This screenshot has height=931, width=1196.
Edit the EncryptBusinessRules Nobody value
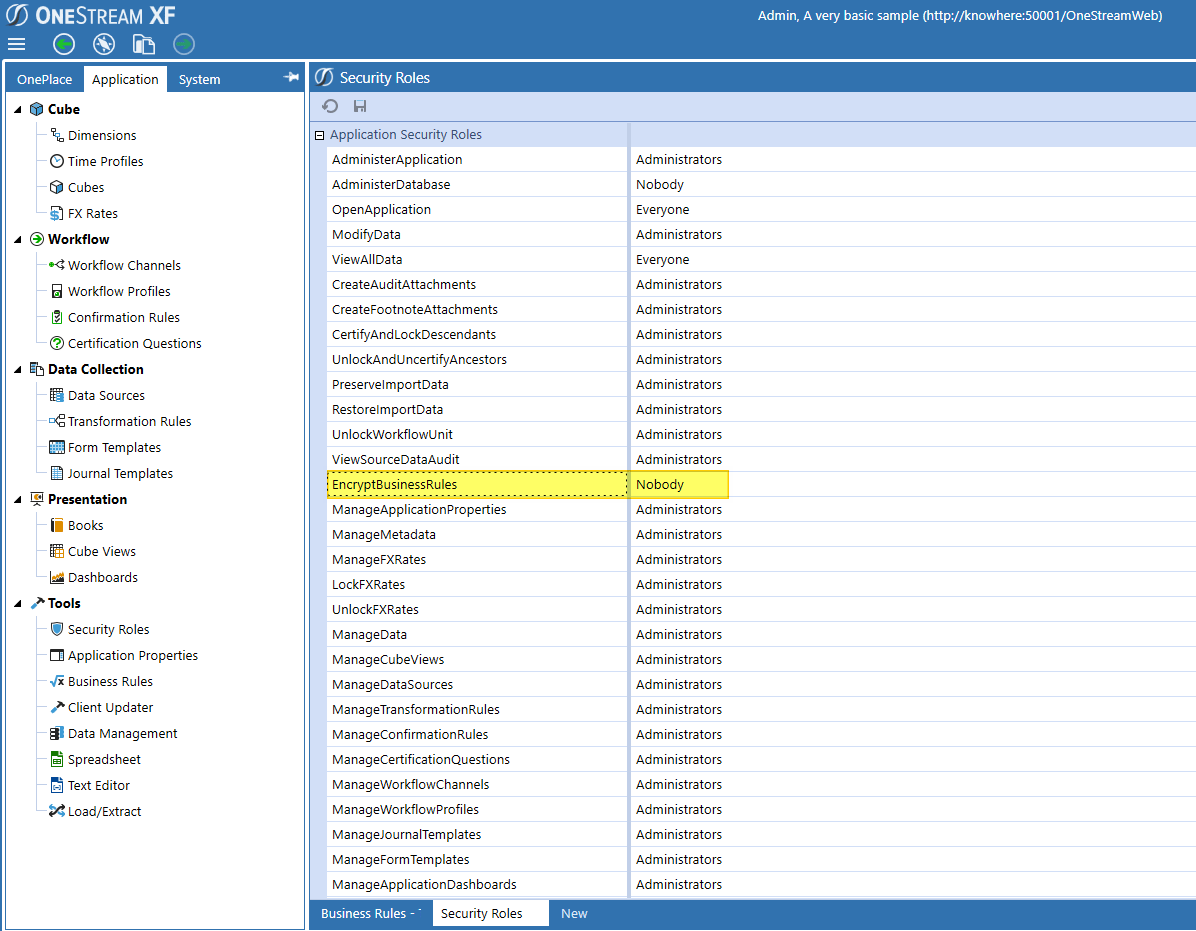click(x=680, y=484)
